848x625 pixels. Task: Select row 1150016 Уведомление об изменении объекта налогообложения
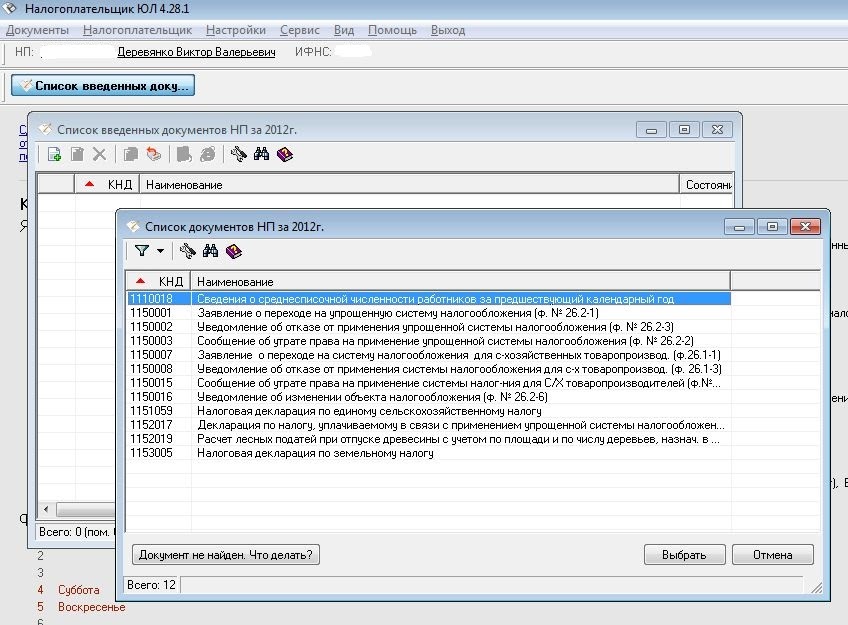pos(429,397)
